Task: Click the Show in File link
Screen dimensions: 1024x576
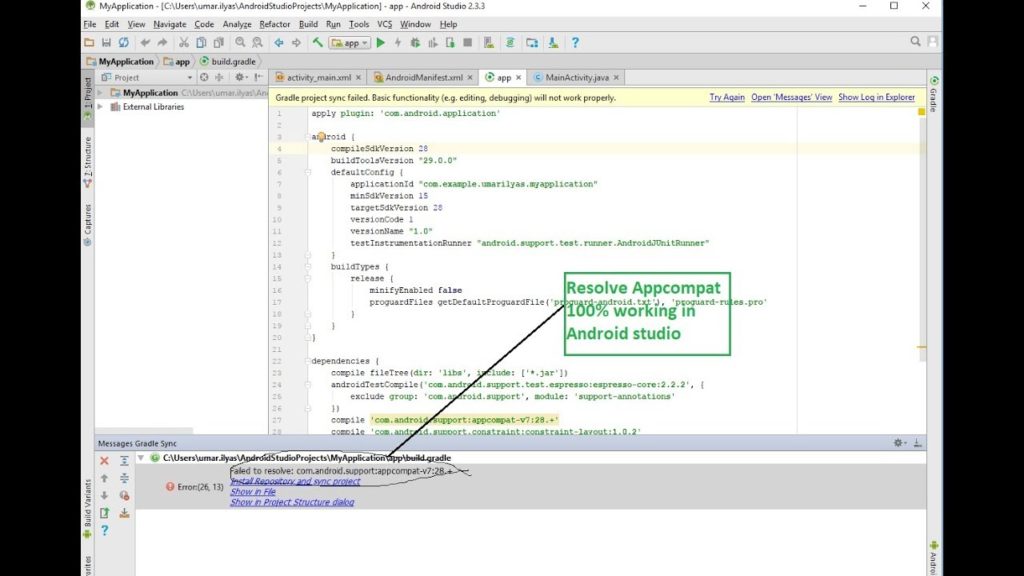Action: (253, 492)
